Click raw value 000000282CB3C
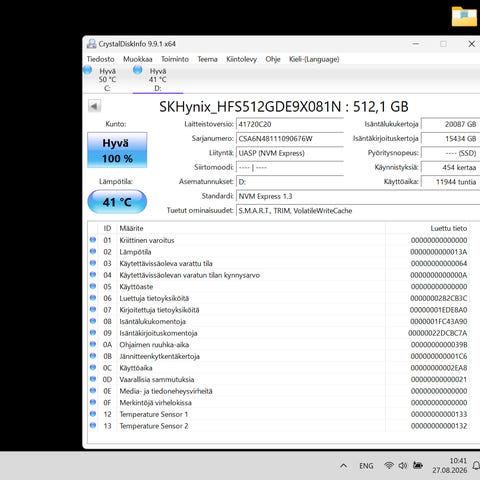Viewport: 480px width, 480px height. pyautogui.click(x=438, y=298)
